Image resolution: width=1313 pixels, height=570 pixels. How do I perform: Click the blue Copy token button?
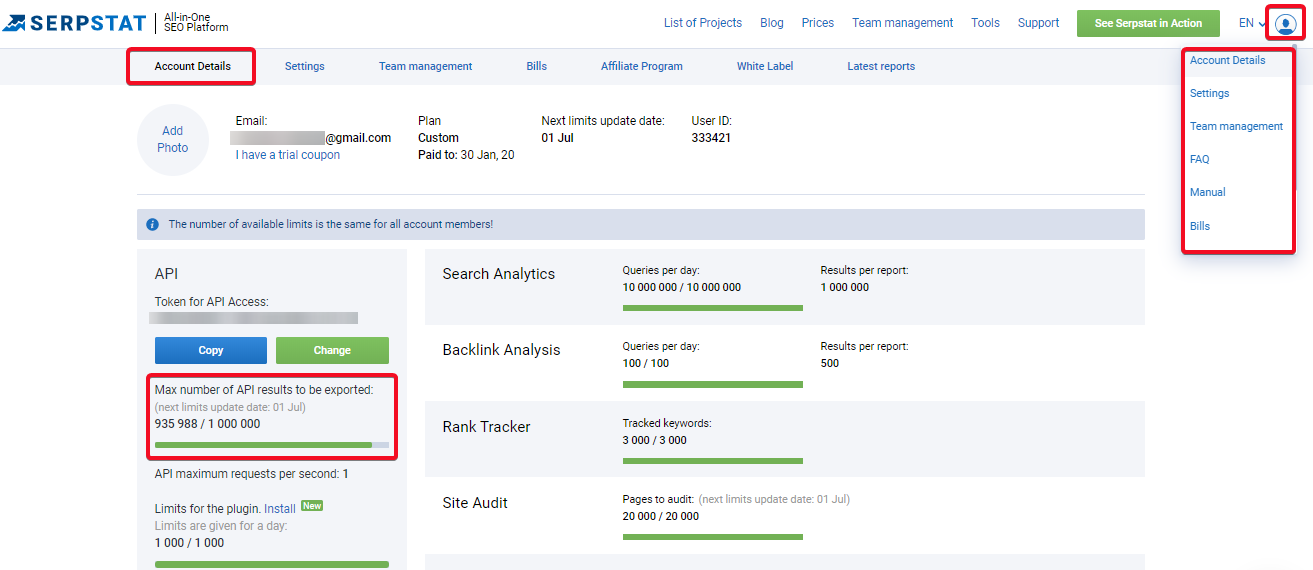point(211,350)
